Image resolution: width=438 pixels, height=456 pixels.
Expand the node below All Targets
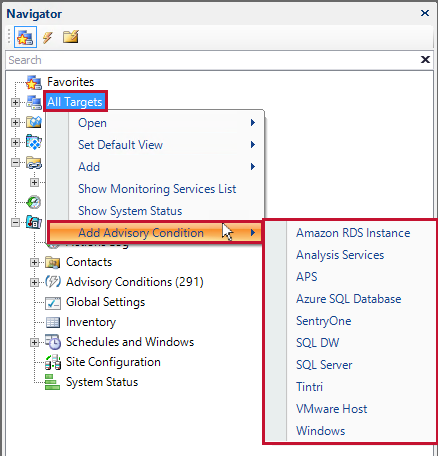(x=15, y=122)
